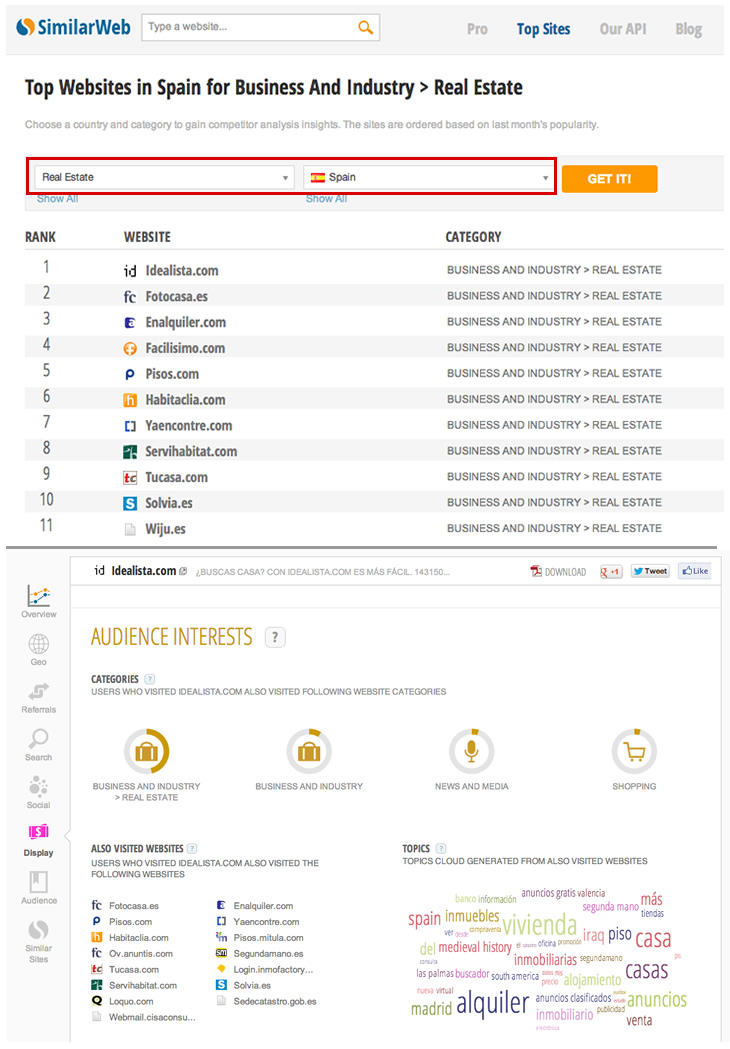Open Wiju.es in the ranking table

(x=165, y=529)
